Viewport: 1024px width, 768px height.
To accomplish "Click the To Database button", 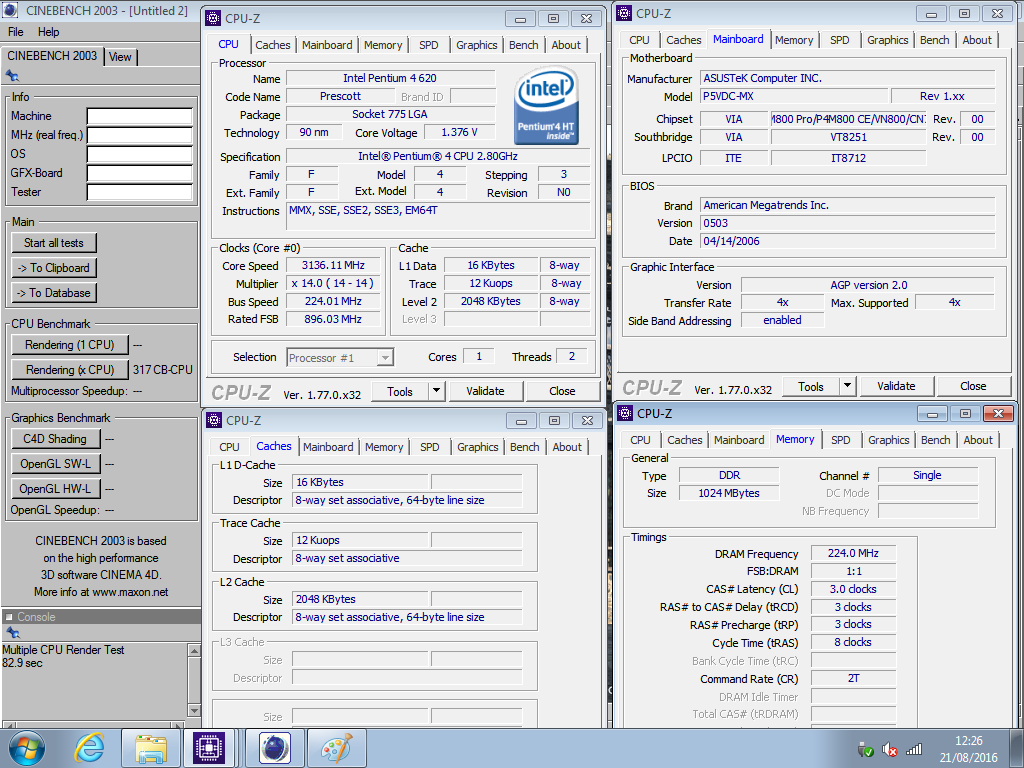I will 54,293.
